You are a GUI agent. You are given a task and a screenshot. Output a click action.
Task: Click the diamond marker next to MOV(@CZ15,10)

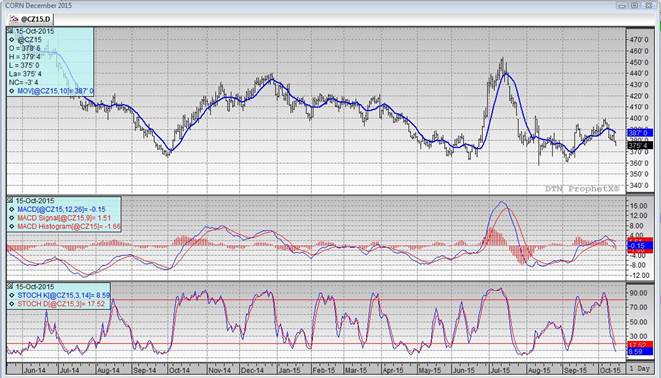pyautogui.click(x=12, y=91)
